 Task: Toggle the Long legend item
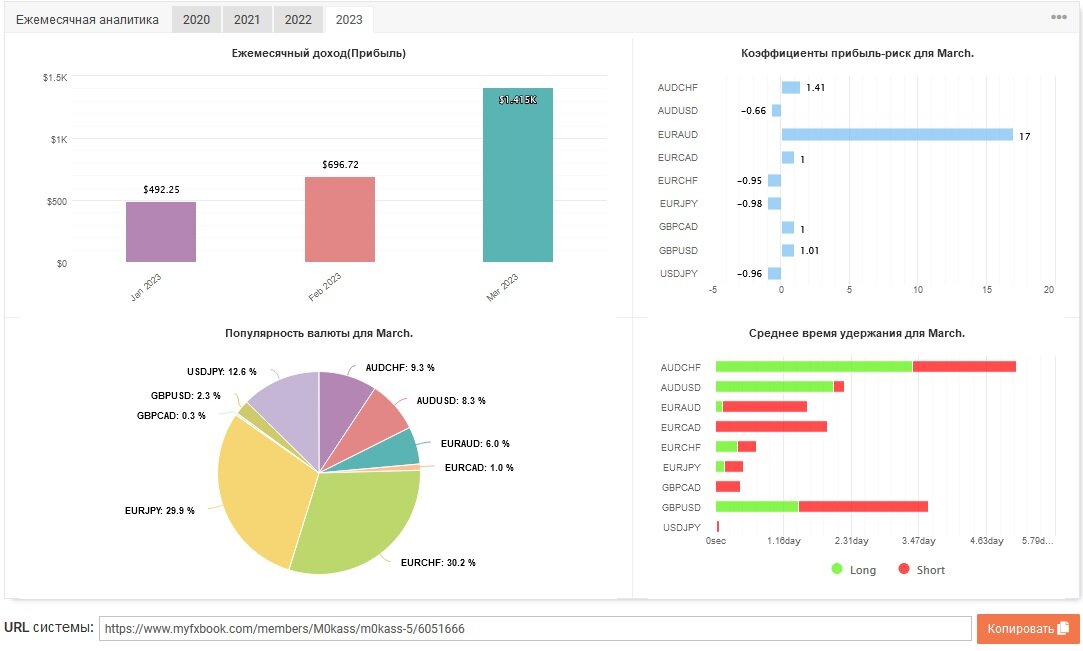854,570
